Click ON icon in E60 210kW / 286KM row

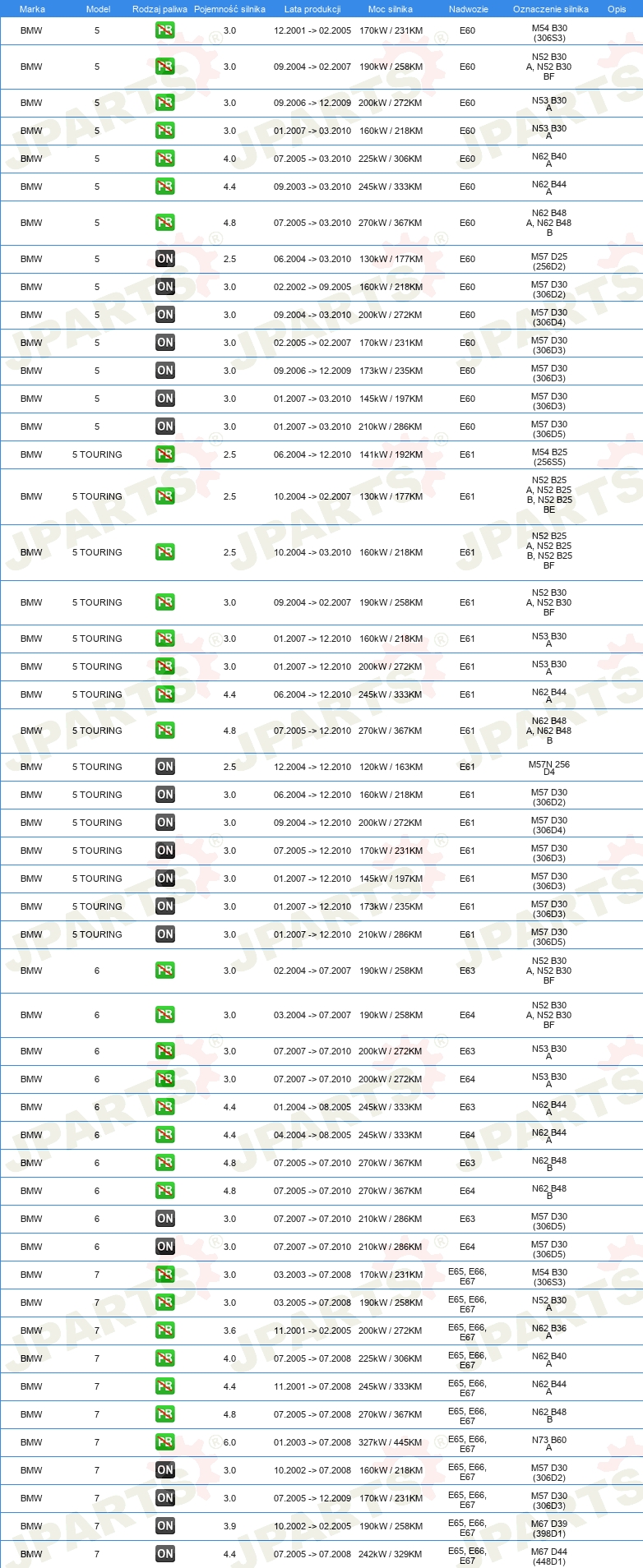point(164,427)
